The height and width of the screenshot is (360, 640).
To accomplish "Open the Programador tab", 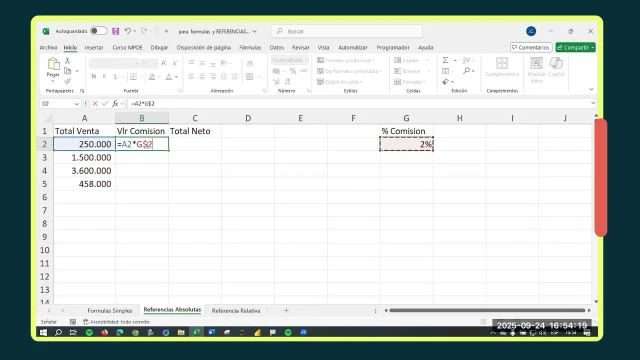I will pos(393,47).
